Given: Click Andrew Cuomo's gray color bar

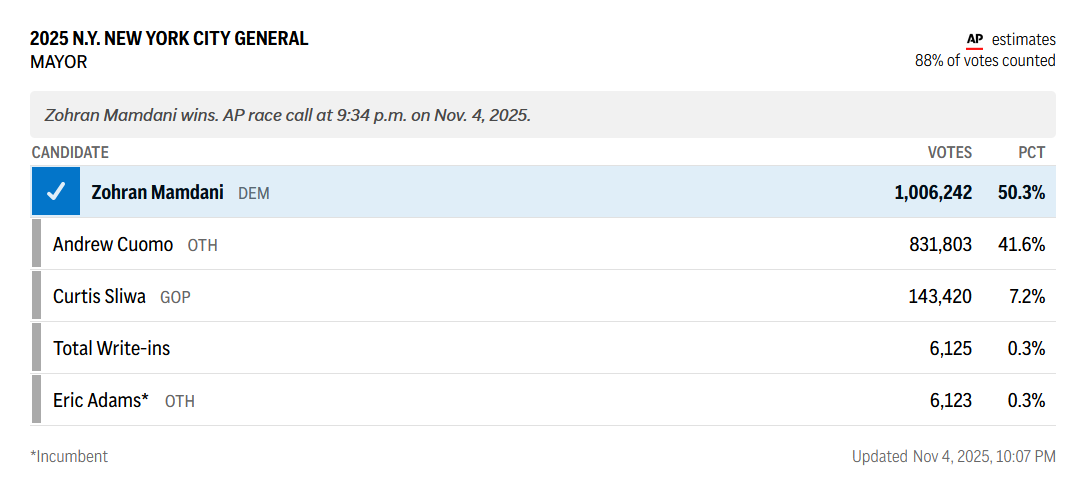Looking at the screenshot, I should 37,244.
